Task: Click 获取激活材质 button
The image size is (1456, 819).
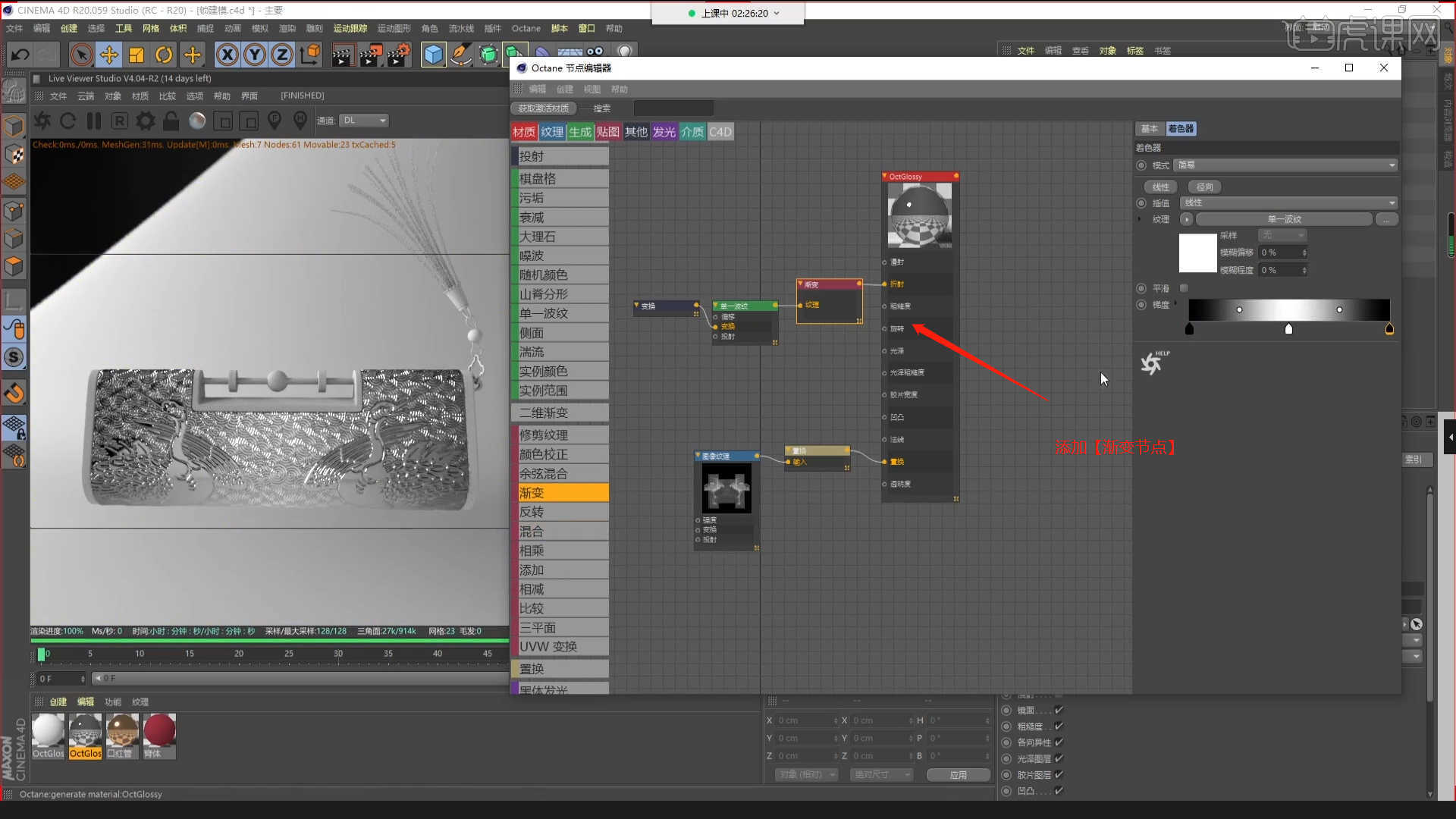Action: point(544,108)
